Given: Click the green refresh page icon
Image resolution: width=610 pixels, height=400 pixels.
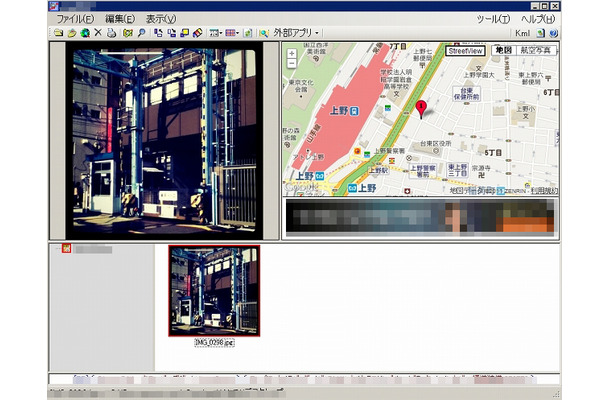Looking at the screenshot, I should click(248, 33).
